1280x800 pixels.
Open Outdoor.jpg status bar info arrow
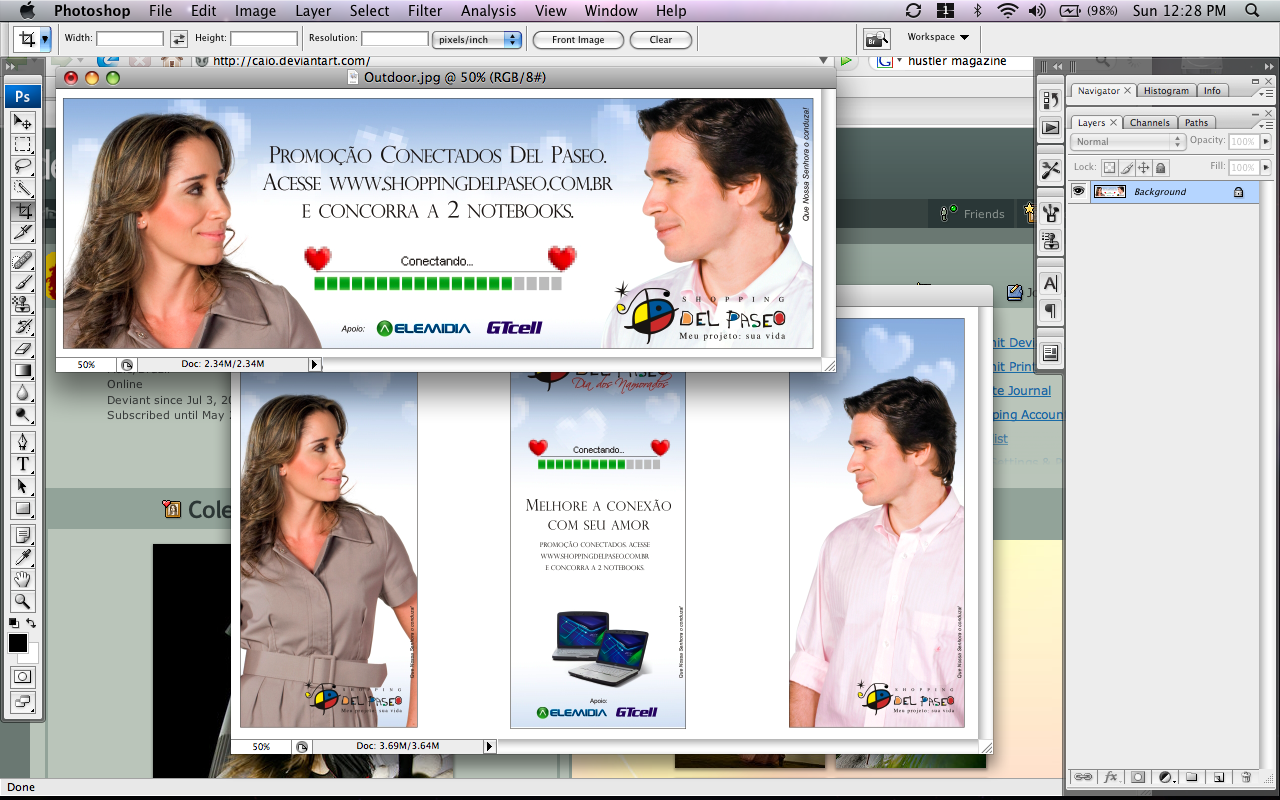click(x=314, y=365)
